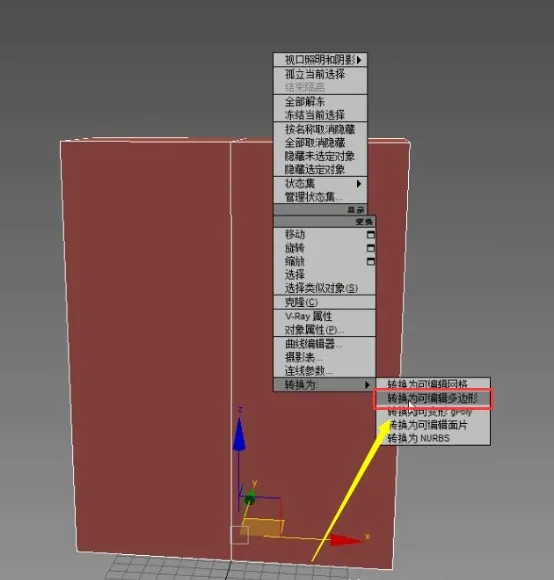The width and height of the screenshot is (554, 580).
Task: Click 隐藏未选定对象 entry
Action: point(320,156)
